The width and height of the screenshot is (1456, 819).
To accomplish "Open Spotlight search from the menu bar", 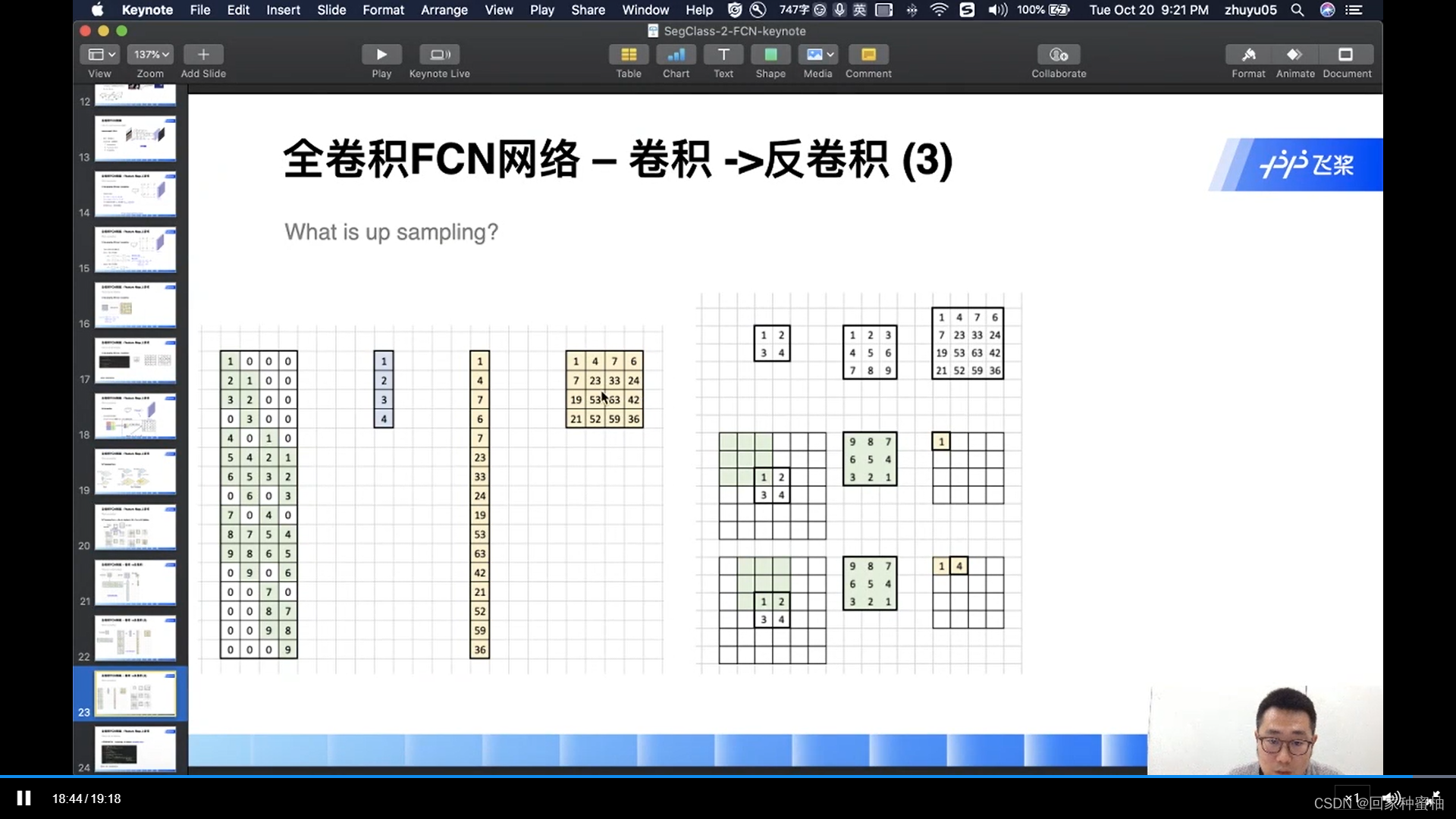I will click(x=1298, y=10).
